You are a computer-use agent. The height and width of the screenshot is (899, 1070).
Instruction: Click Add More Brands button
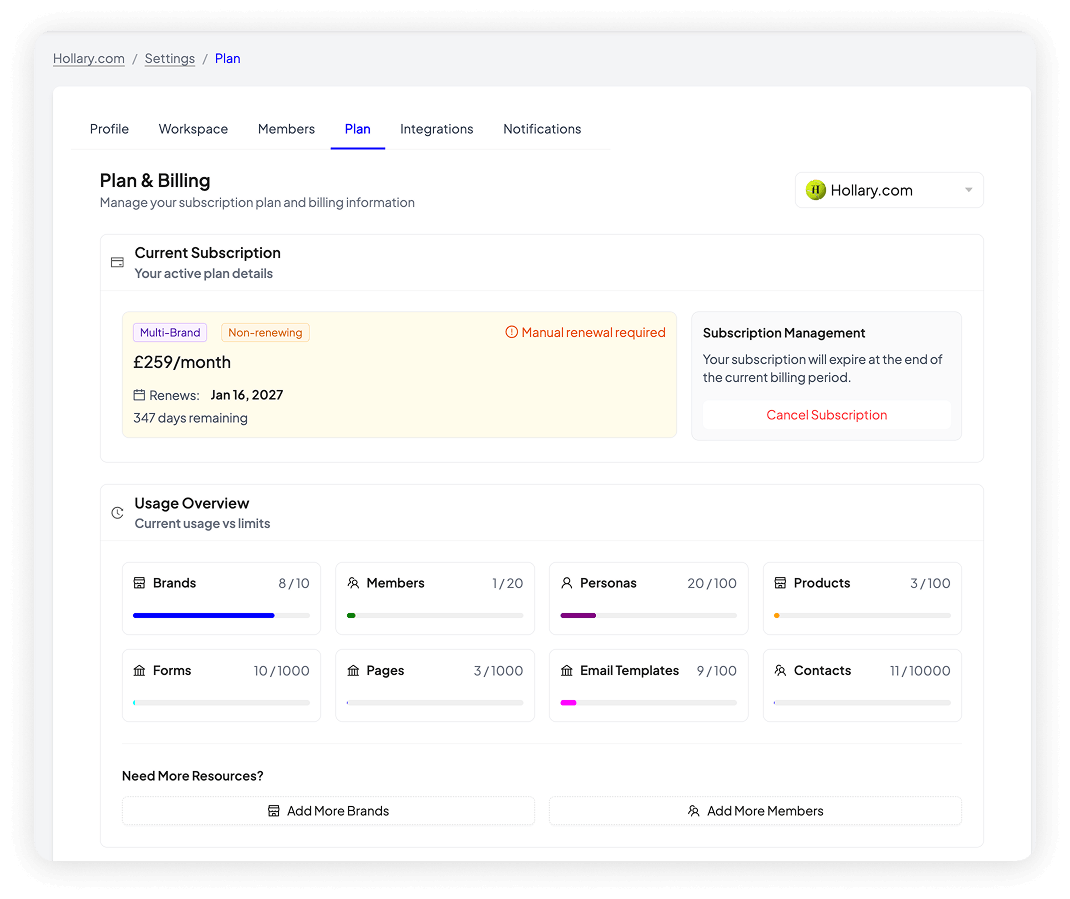click(328, 811)
